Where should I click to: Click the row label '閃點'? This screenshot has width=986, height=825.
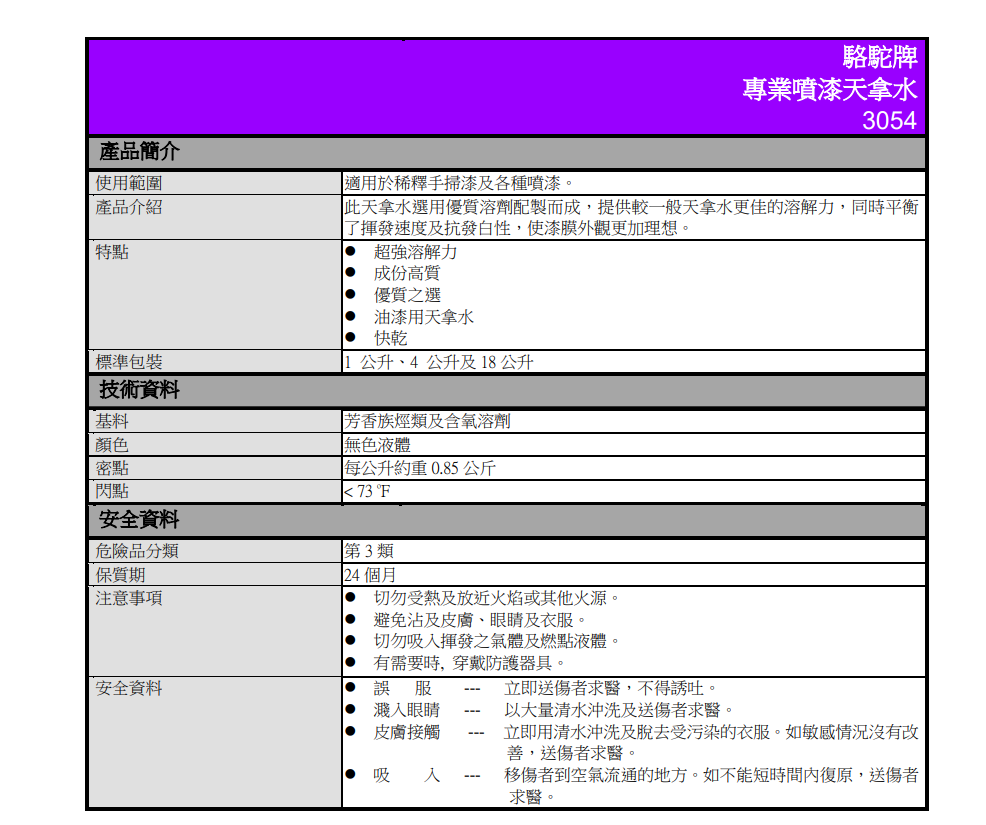[112, 491]
